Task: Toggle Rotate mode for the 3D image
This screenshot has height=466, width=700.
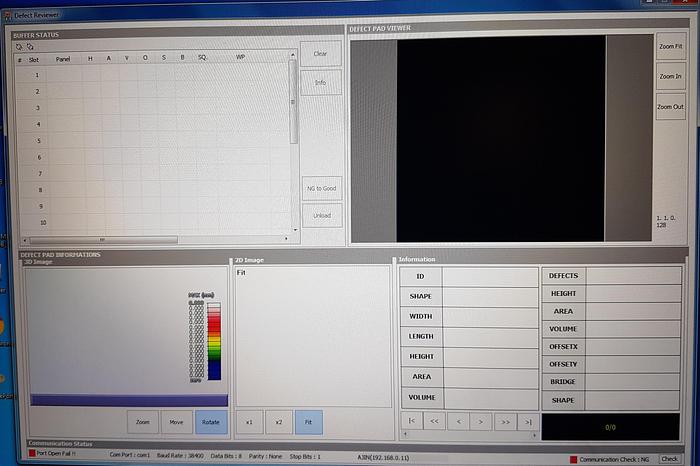Action: click(x=211, y=422)
